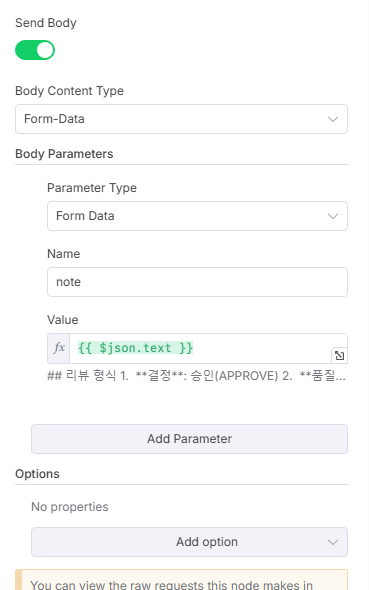369x590 pixels.
Task: Click the Options section heading
Action: 37,474
